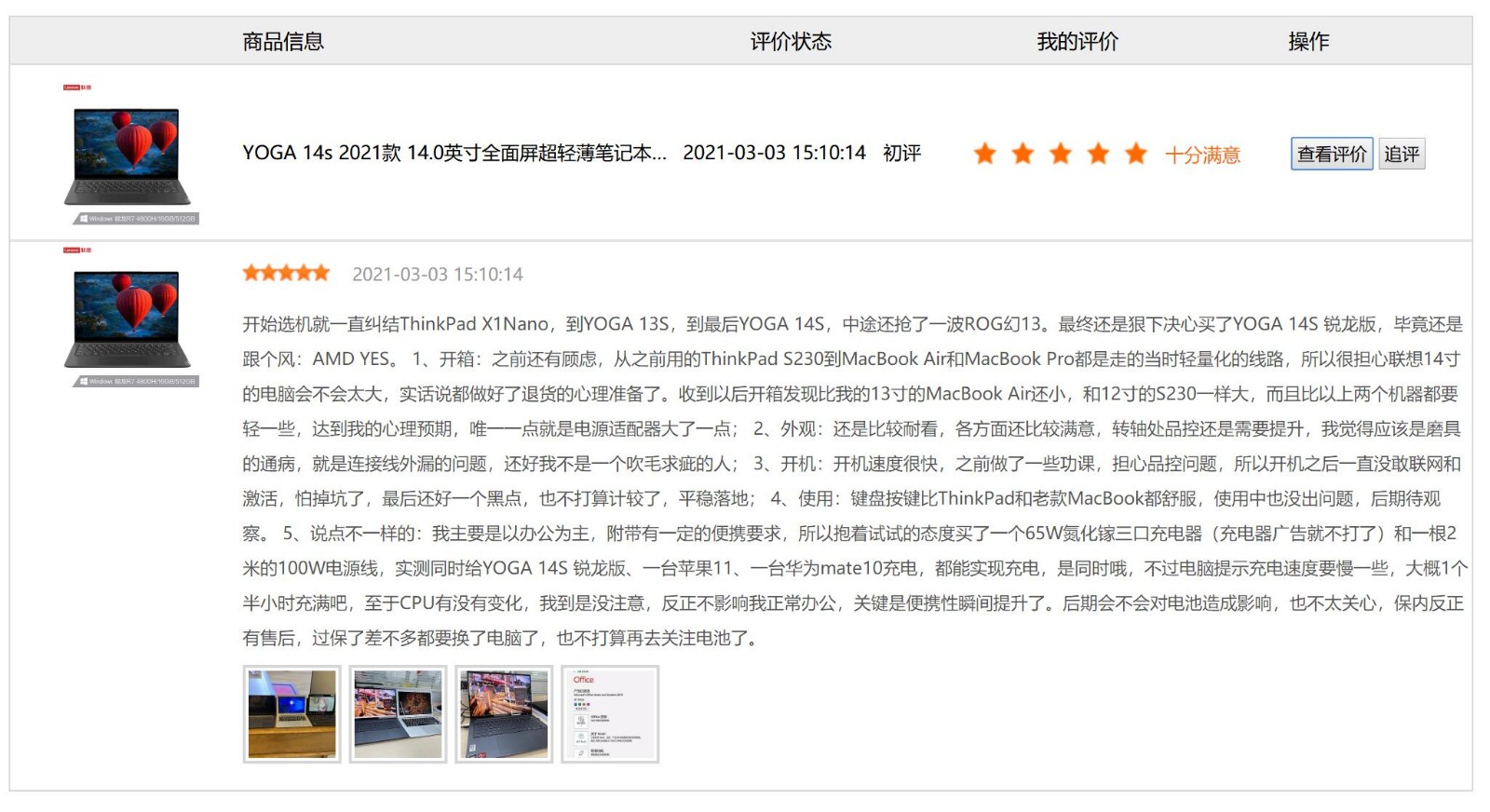Open review photo of single dark laptop

(x=504, y=714)
